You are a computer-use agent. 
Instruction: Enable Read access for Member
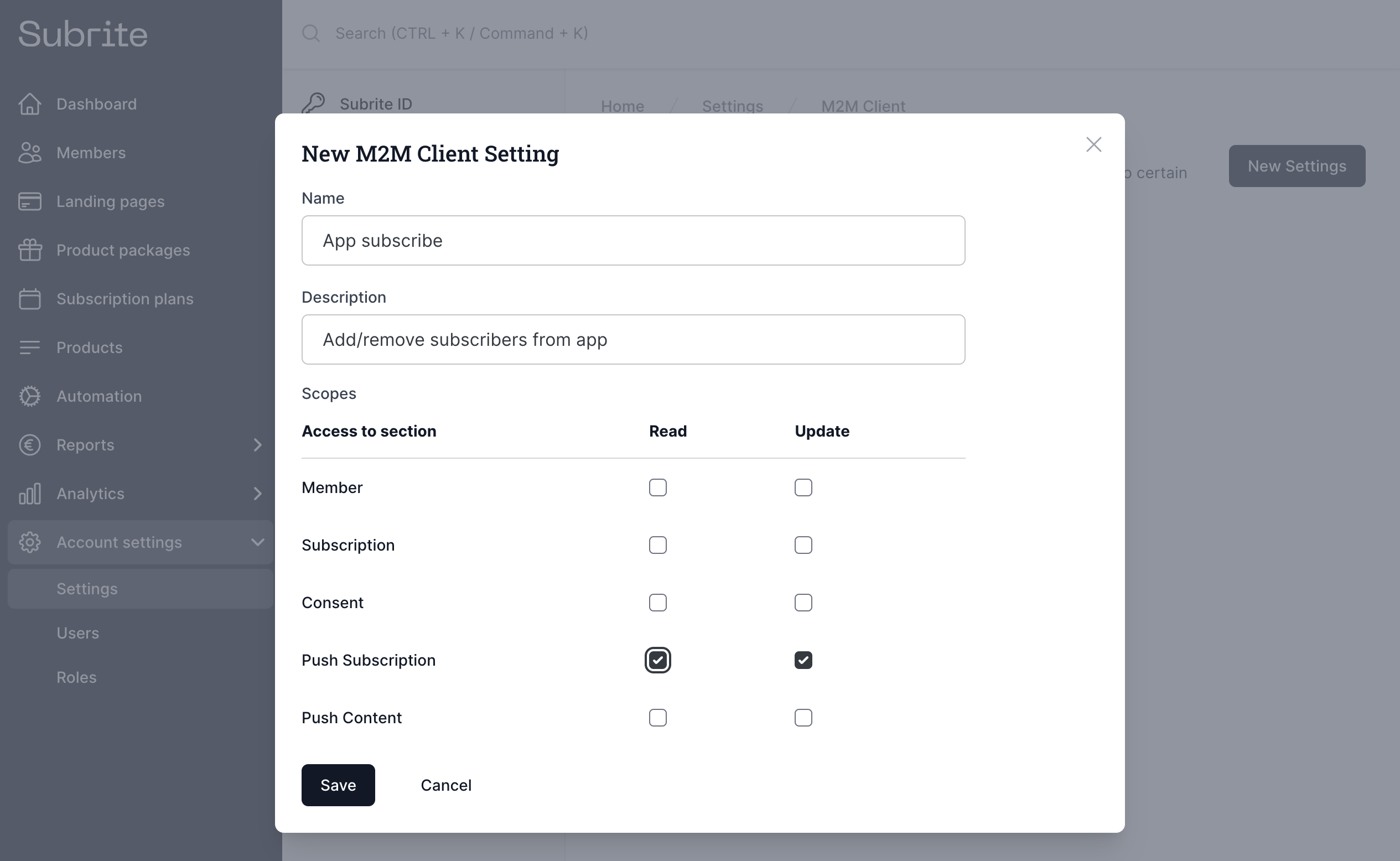[657, 487]
